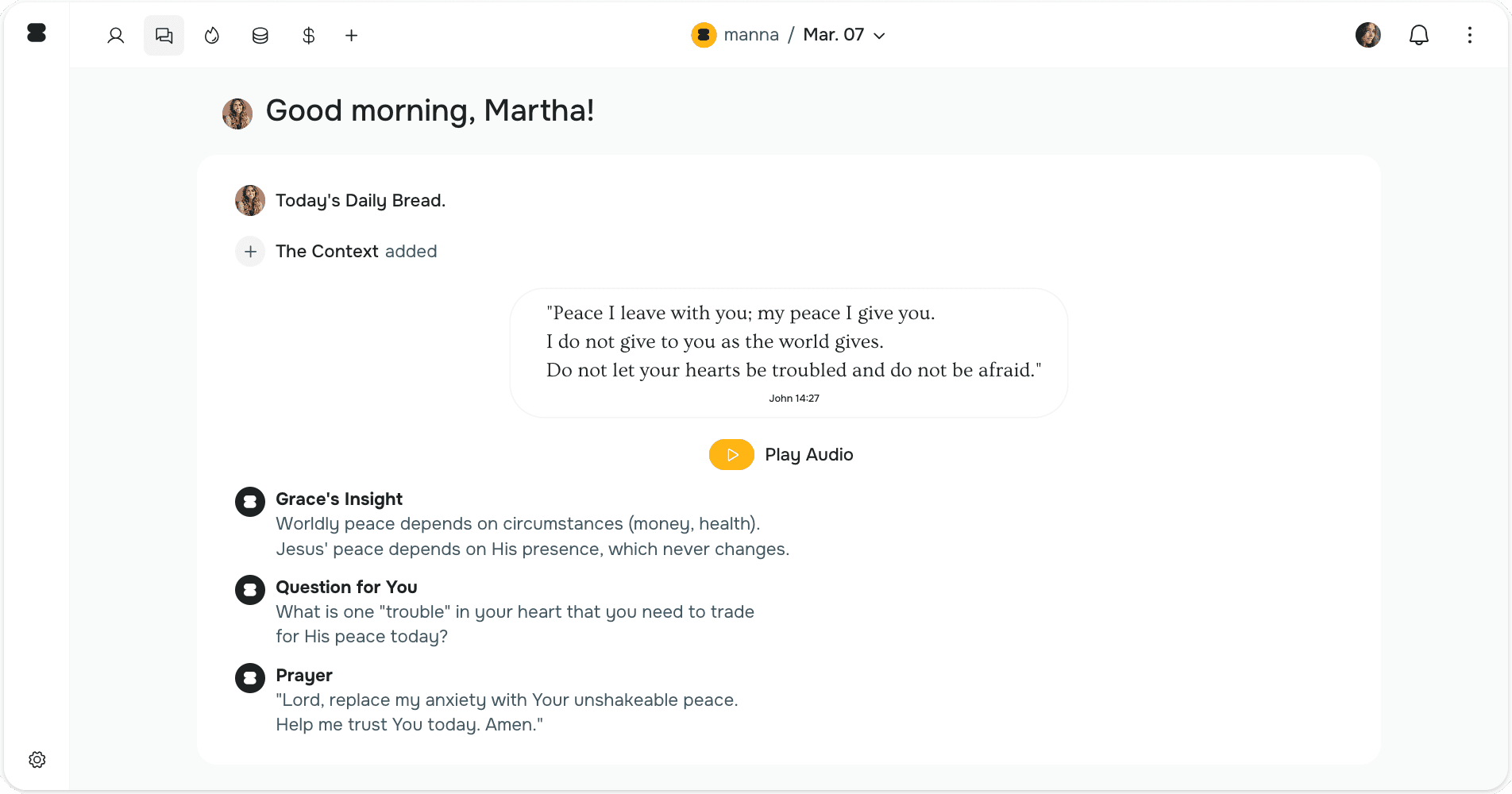Click the manna workspace name
The image size is (1512, 794).
tap(751, 35)
